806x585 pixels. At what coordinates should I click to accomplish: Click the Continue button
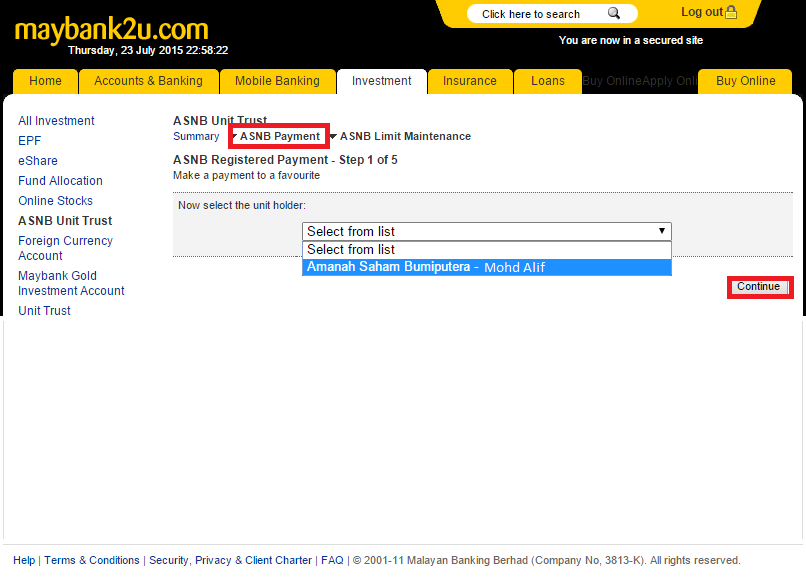pos(760,287)
